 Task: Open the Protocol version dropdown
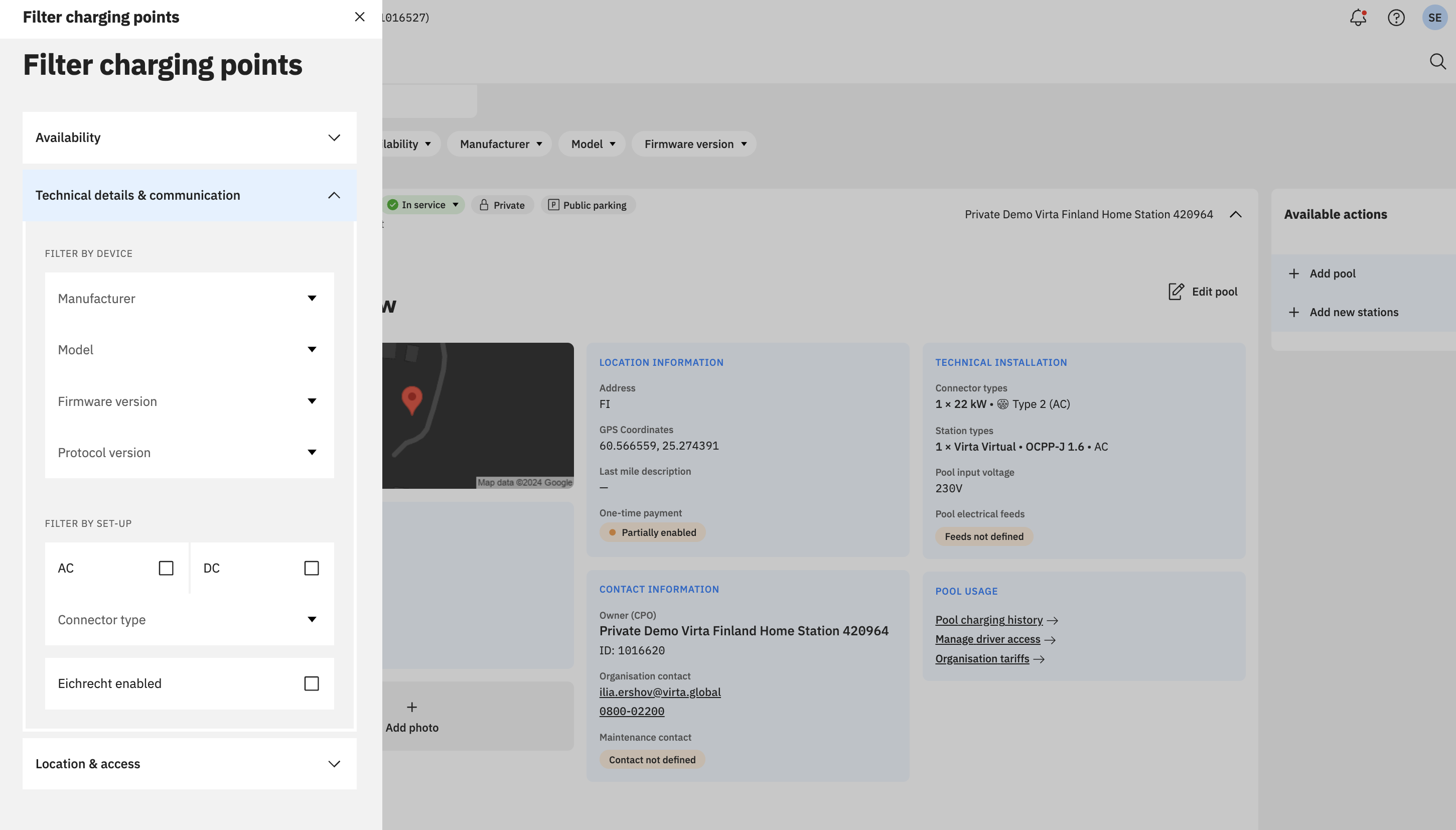click(190, 453)
